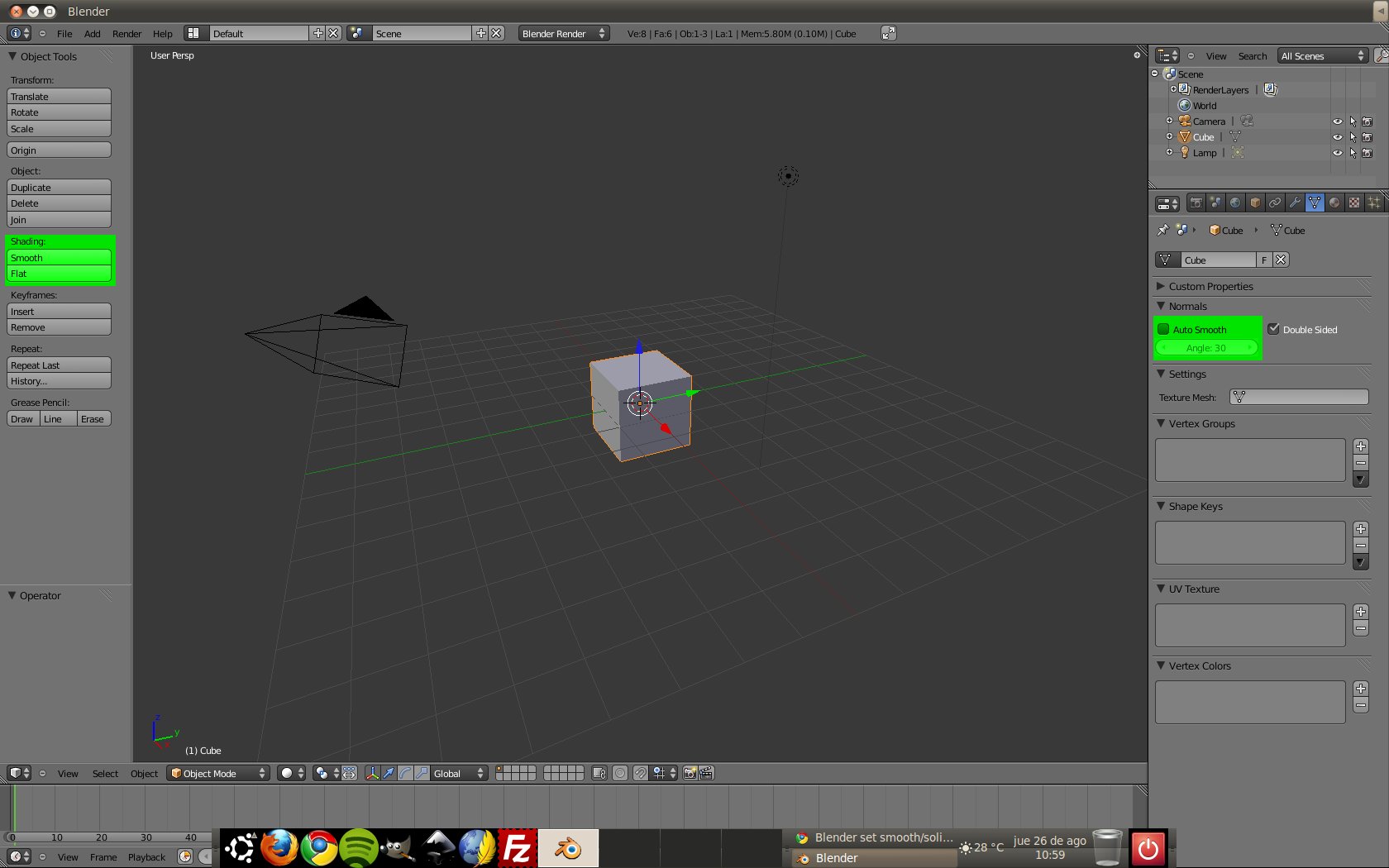Toggle Cube selectability arrow in outliner
Image resolution: width=1389 pixels, height=868 pixels.
point(1353,137)
